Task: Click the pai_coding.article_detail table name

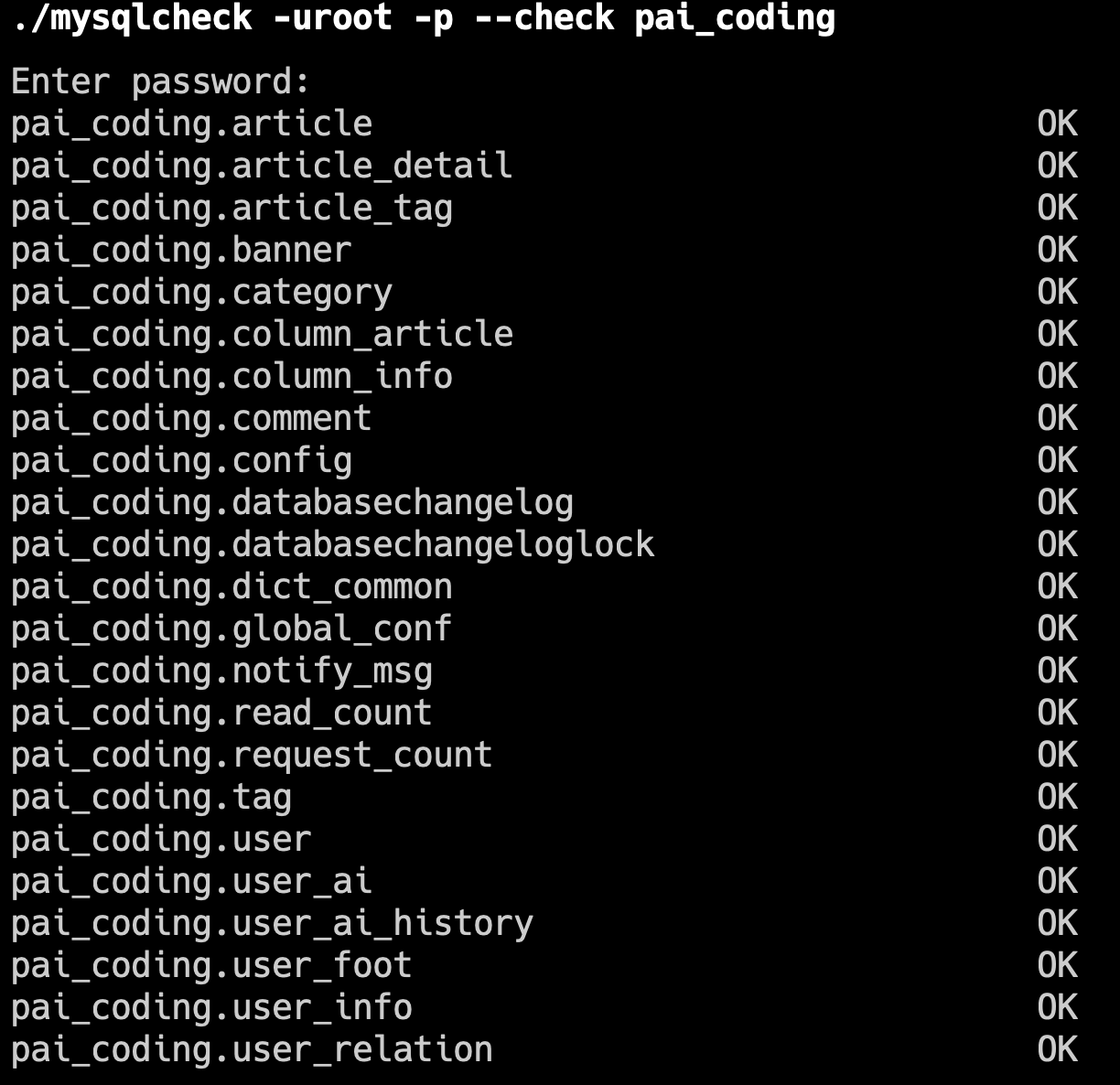Action: coord(262,166)
